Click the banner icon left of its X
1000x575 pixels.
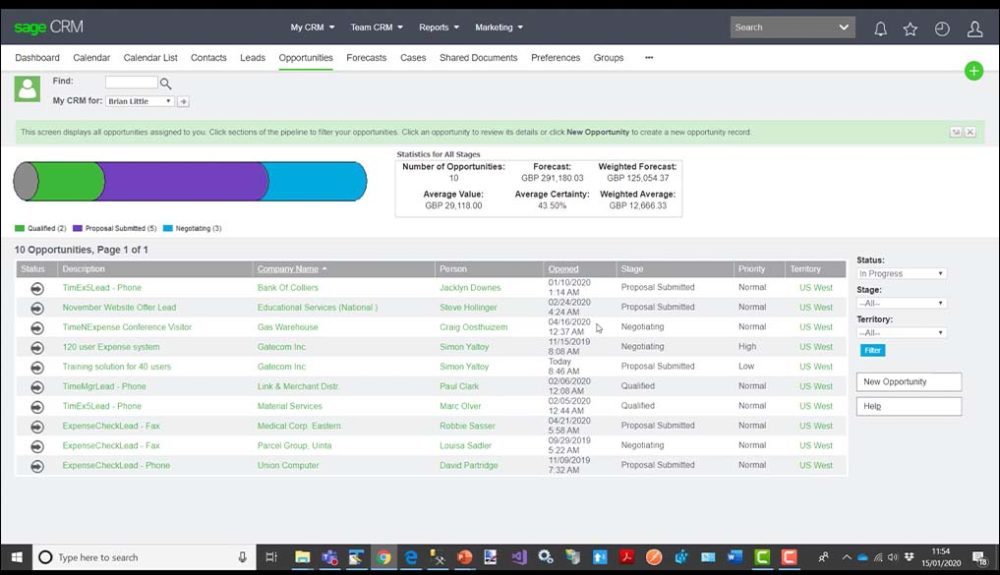pyautogui.click(x=955, y=132)
